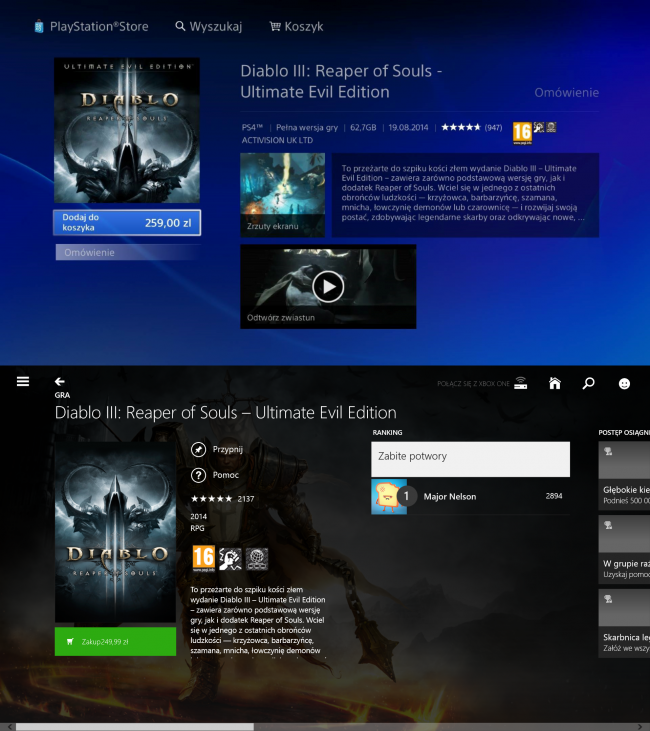650x731 pixels.
Task: Open the Koszyk label
Action: [x=304, y=27]
